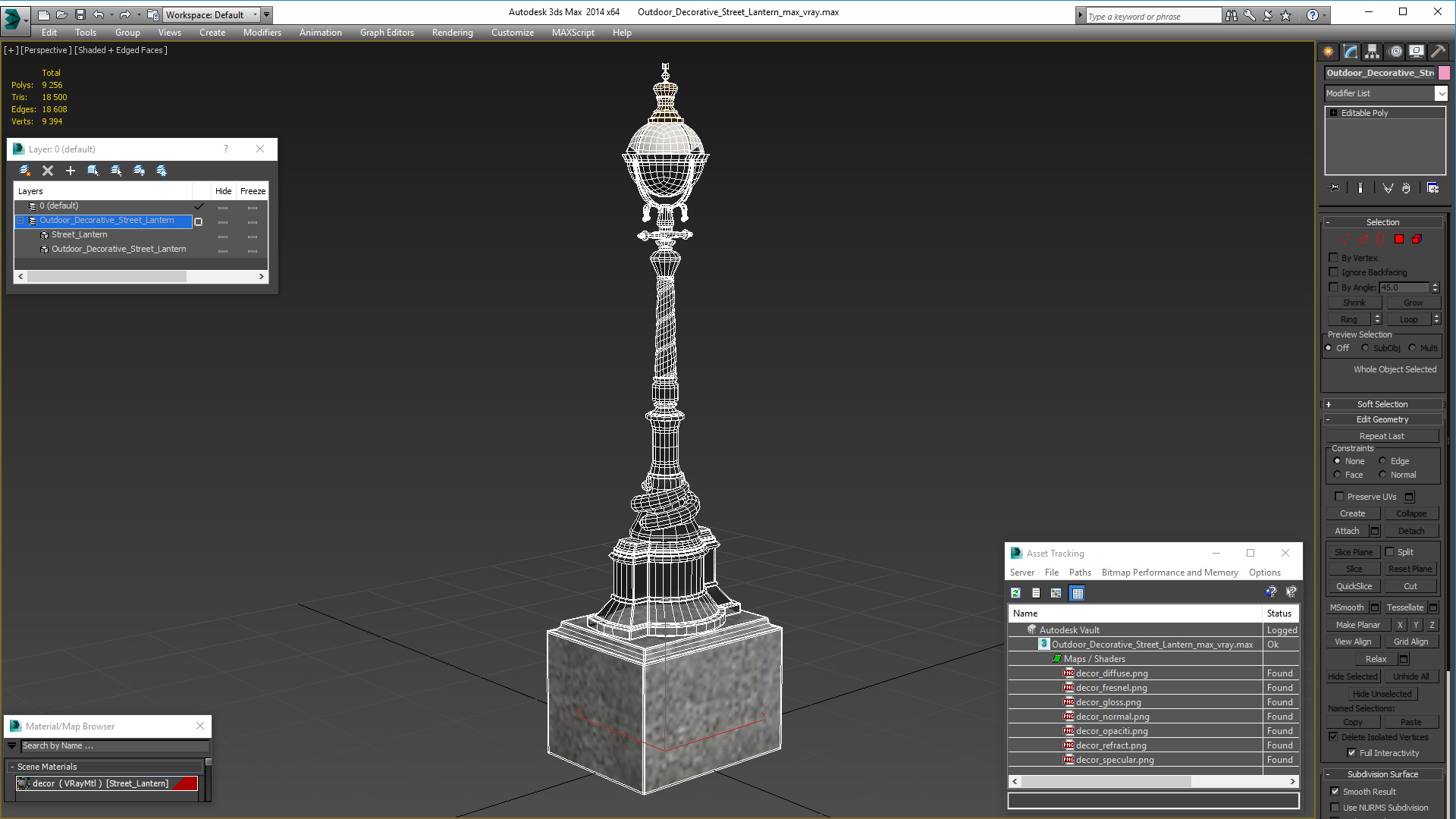This screenshot has width=1456, height=819.
Task: Open the Motion command panel tab
Action: [x=1395, y=52]
